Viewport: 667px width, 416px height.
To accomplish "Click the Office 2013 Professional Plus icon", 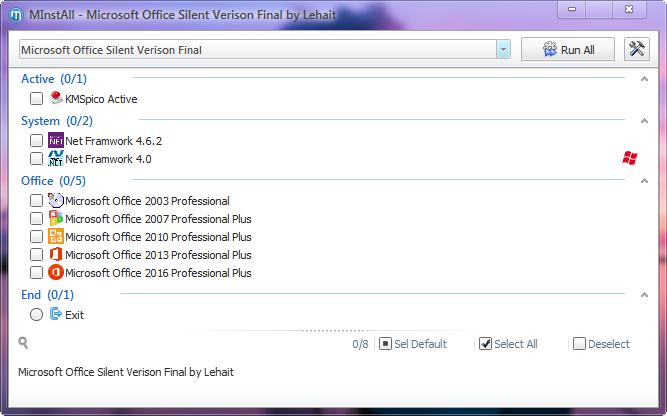I will pyautogui.click(x=56, y=254).
